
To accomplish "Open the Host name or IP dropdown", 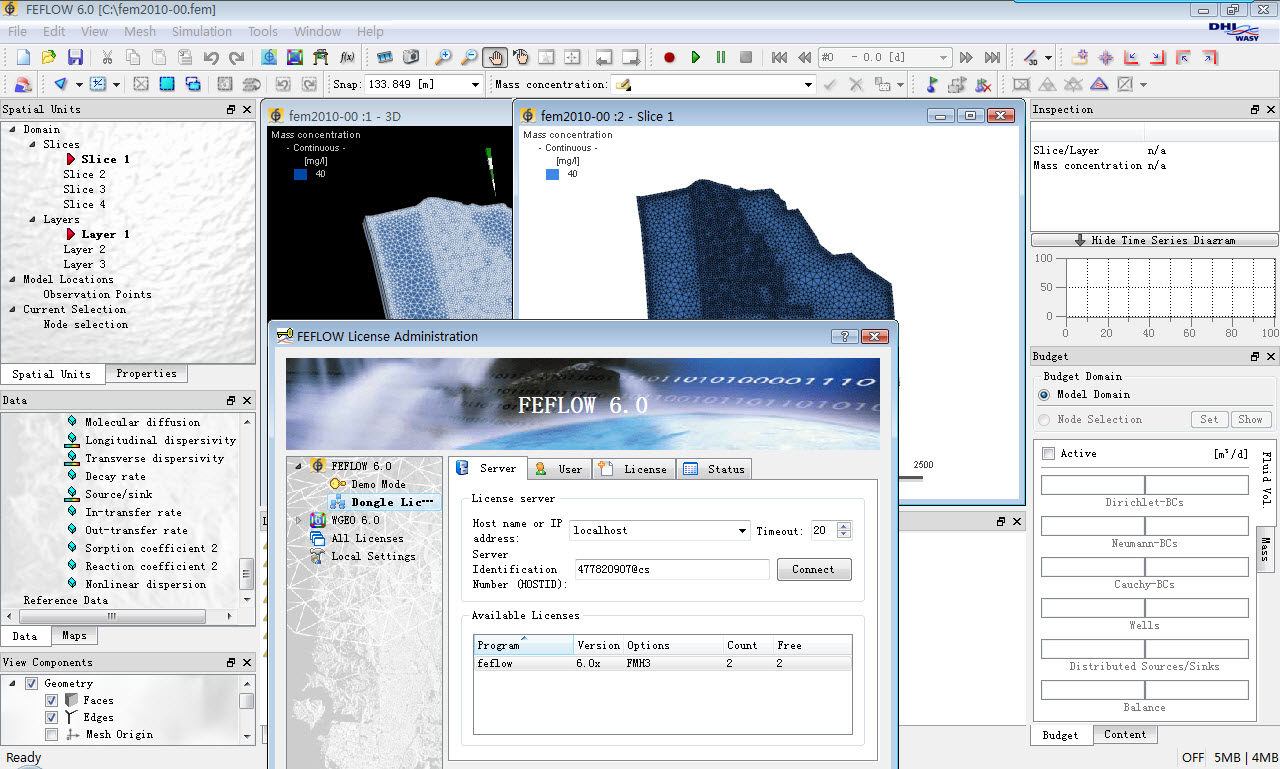I will (x=742, y=531).
